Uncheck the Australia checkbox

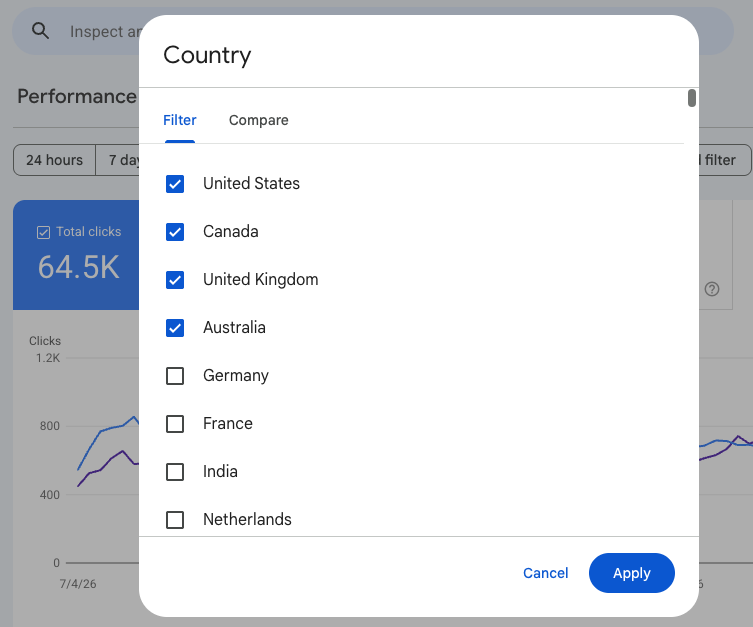[x=175, y=328]
